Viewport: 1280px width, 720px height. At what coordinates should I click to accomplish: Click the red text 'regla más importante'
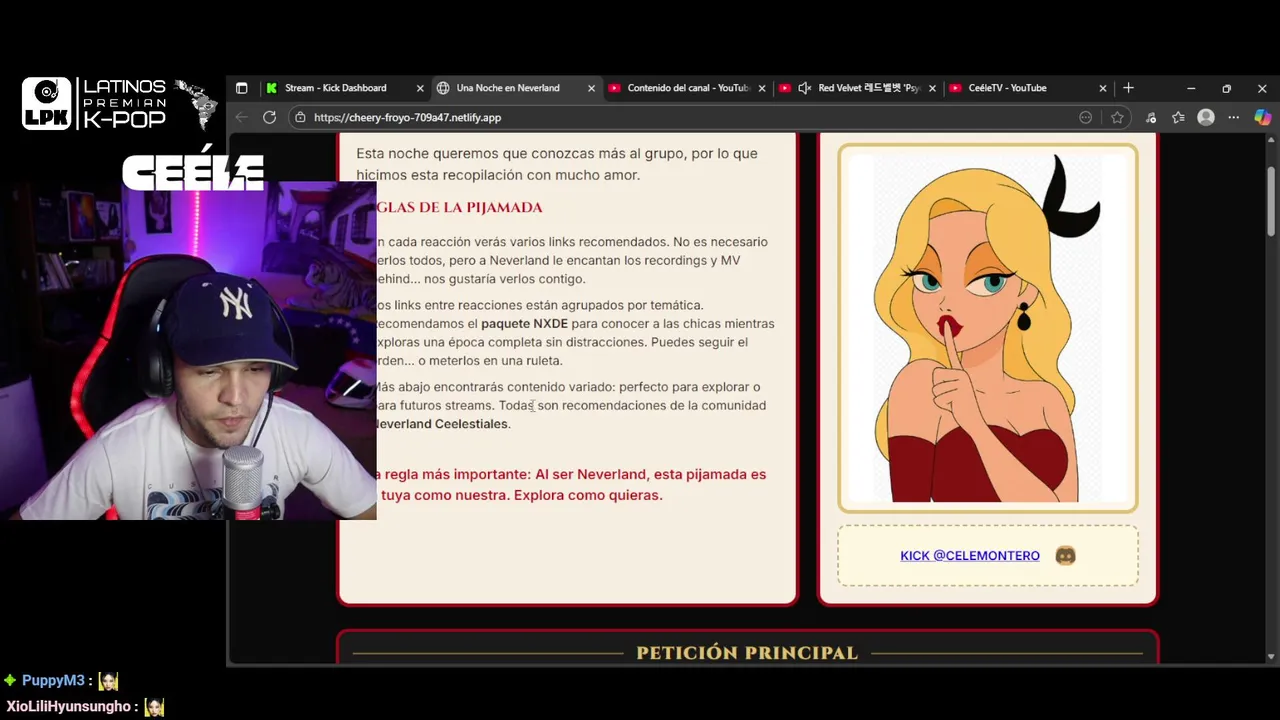(x=457, y=474)
